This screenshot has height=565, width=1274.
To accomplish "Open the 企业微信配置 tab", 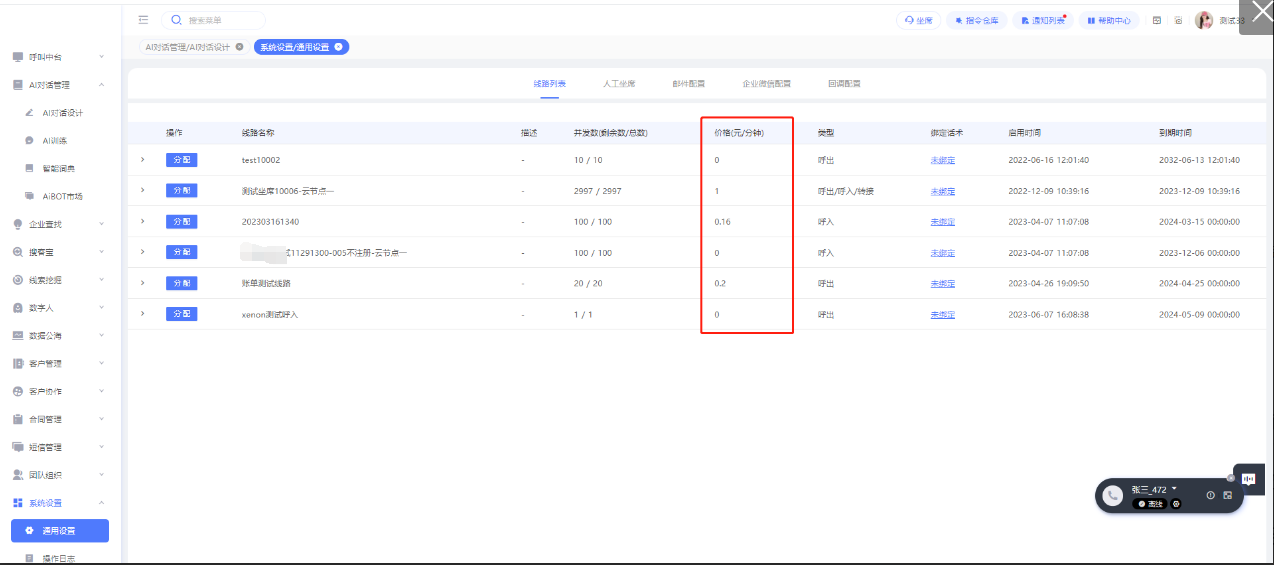I will 766,84.
